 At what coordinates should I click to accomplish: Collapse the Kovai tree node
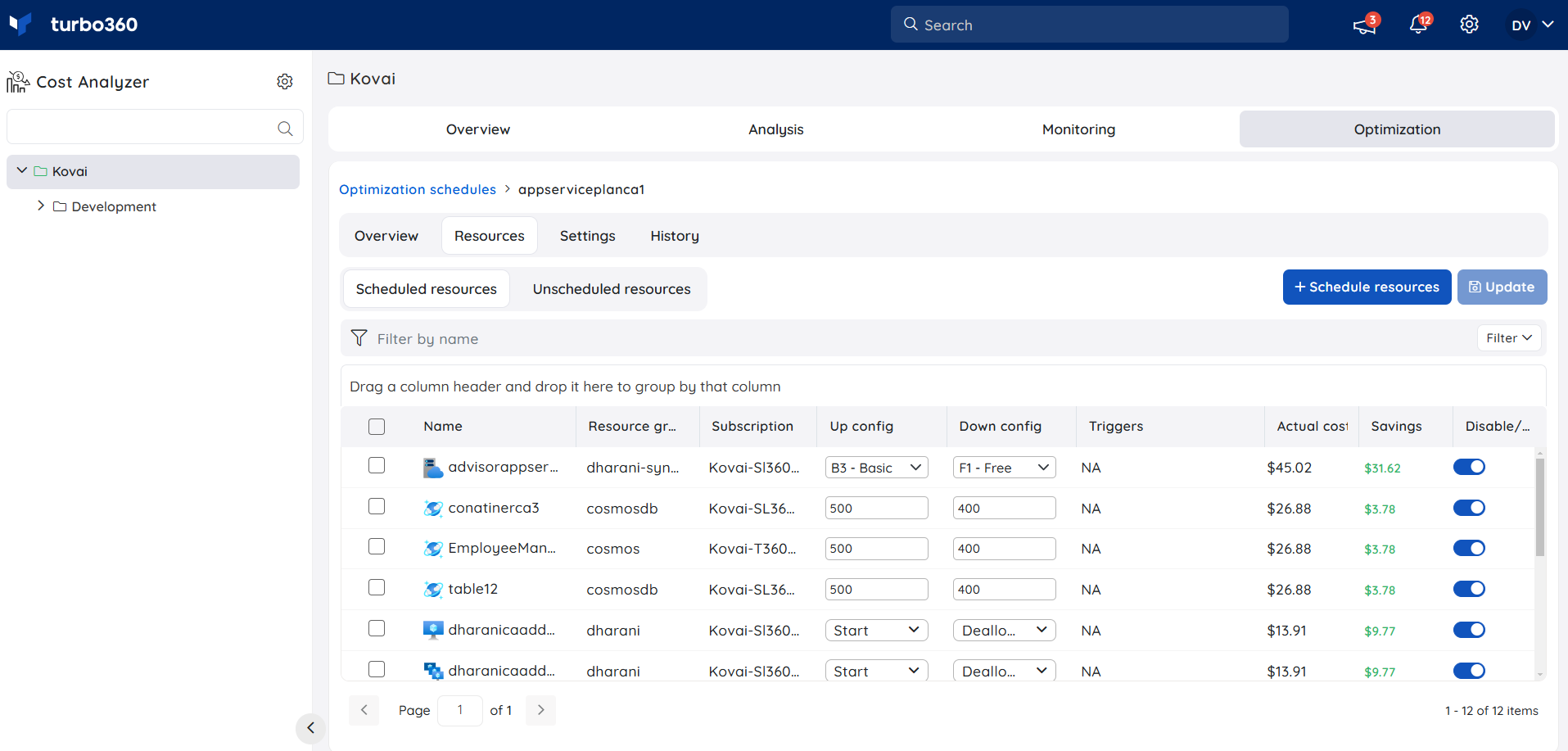point(22,170)
